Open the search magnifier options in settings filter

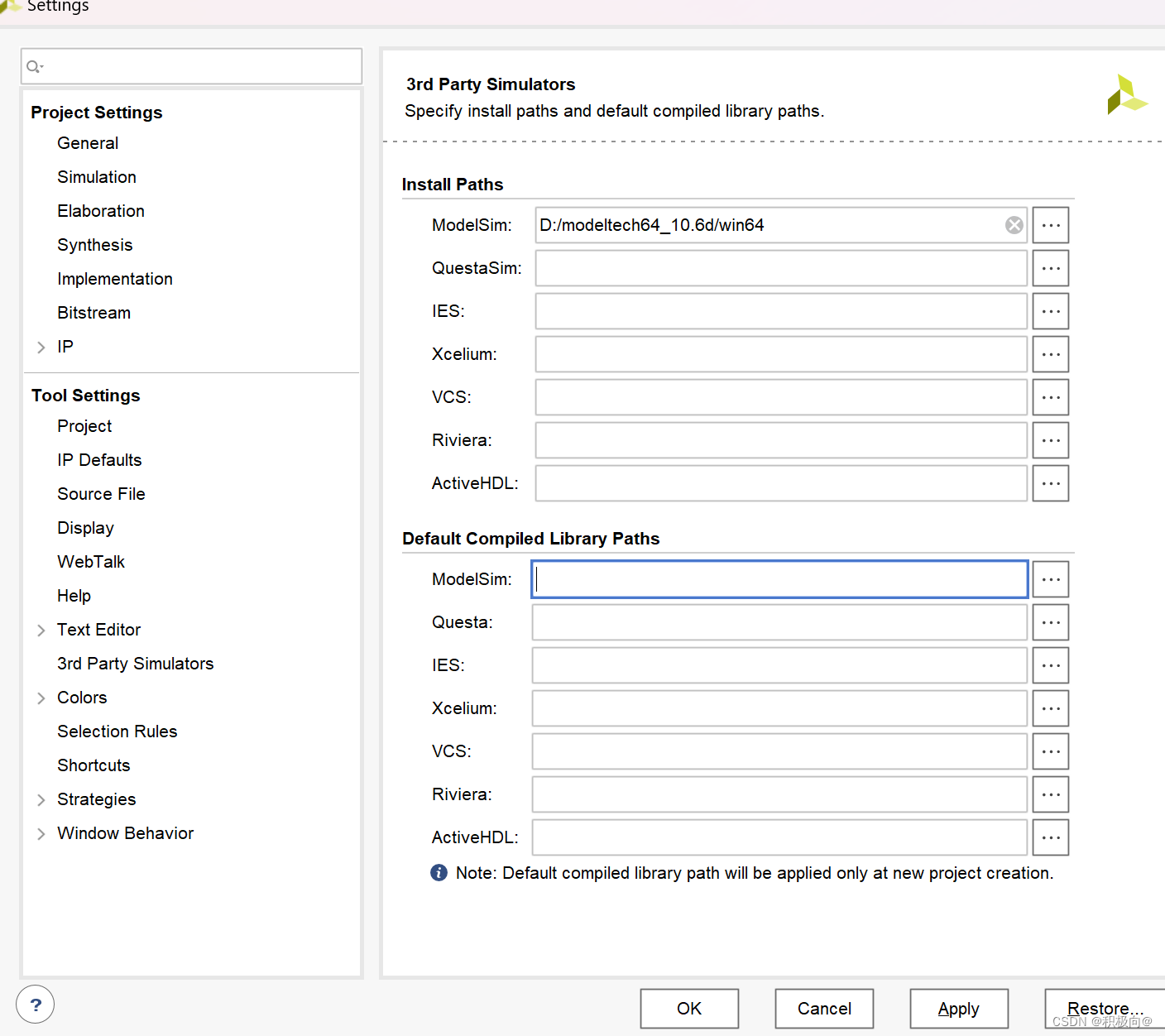(x=35, y=65)
